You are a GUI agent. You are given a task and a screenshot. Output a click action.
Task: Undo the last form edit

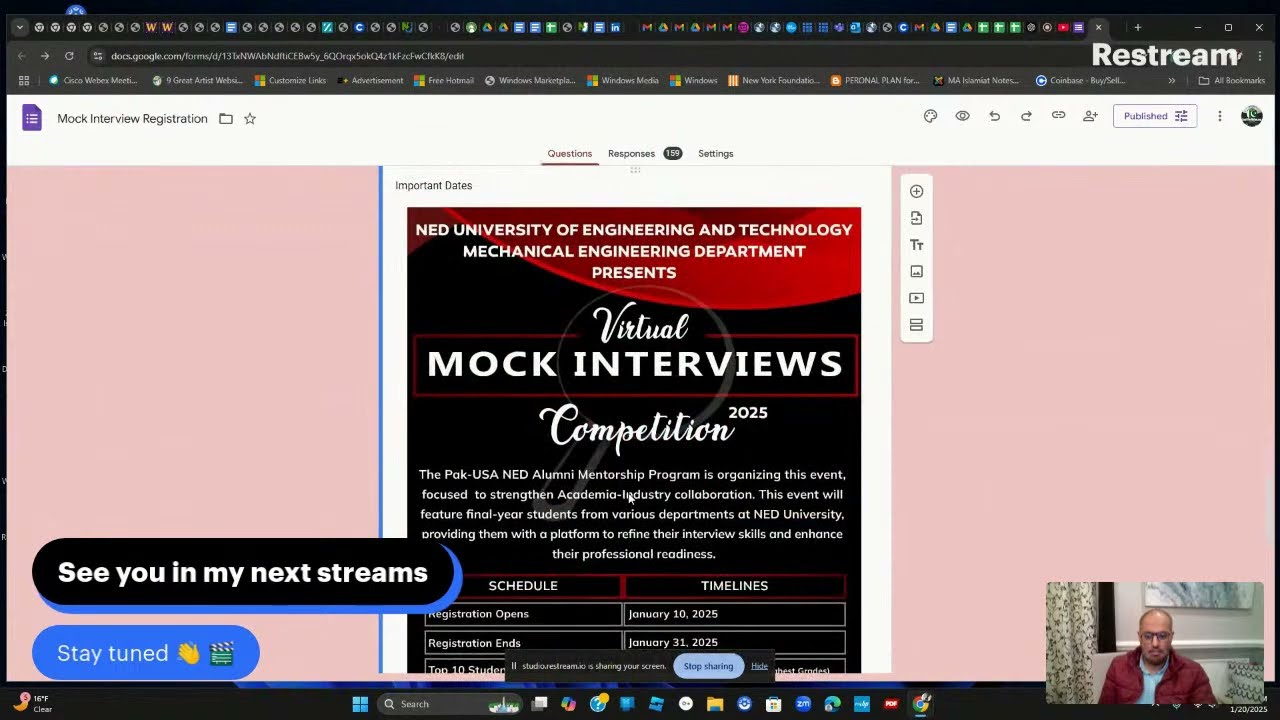(994, 116)
